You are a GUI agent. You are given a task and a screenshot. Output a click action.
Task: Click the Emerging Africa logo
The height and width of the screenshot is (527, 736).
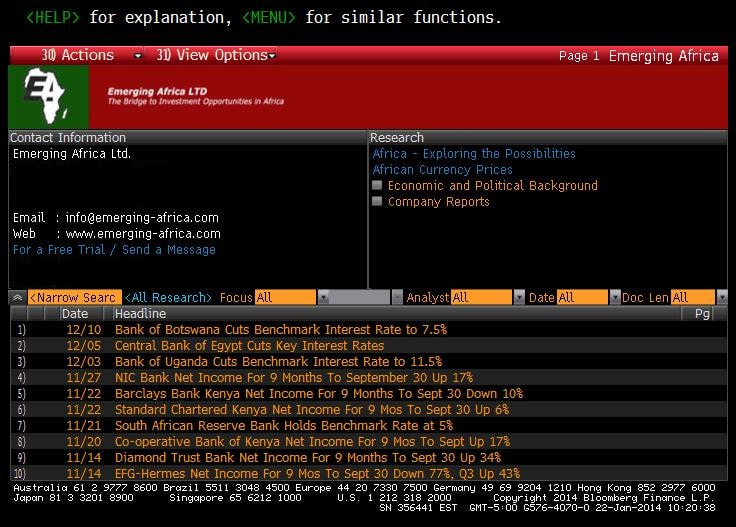click(49, 96)
